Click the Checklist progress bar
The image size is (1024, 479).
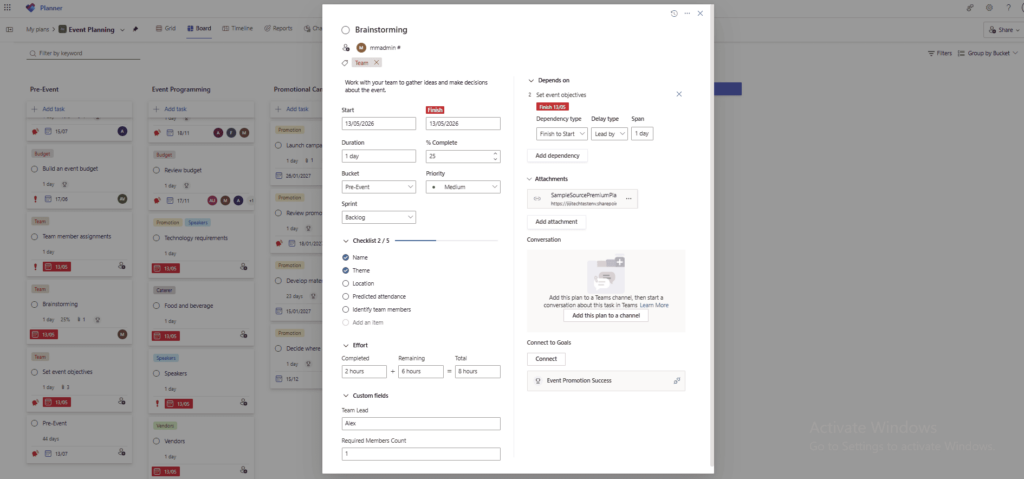(x=446, y=240)
